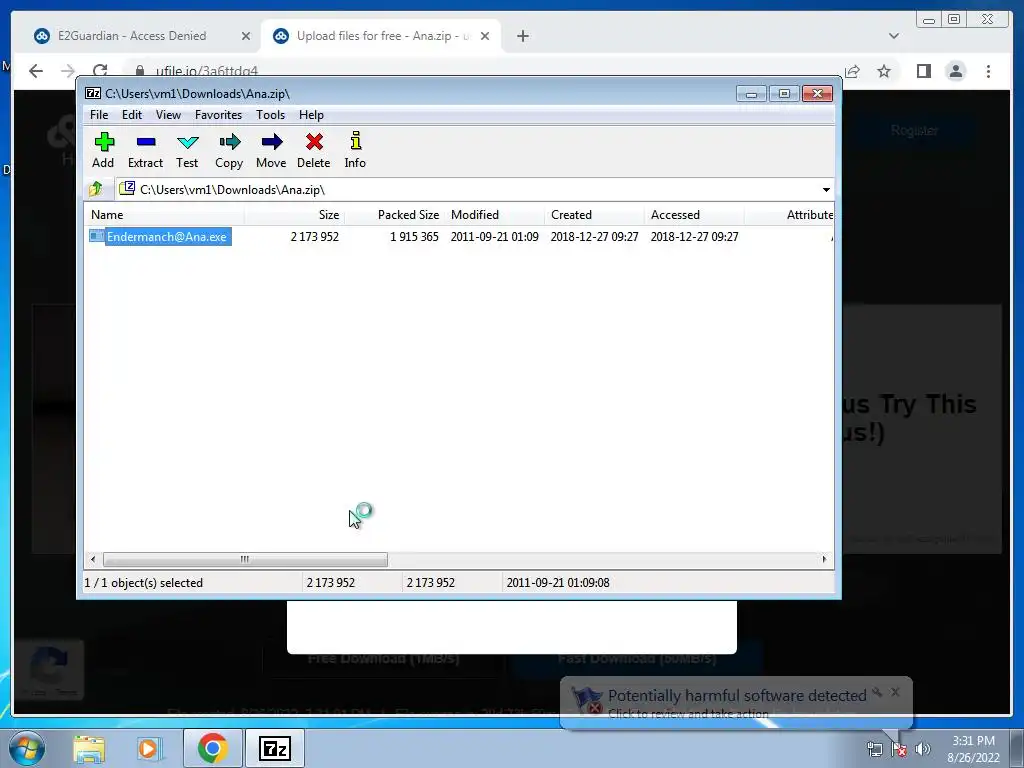The width and height of the screenshot is (1024, 768).
Task: Click the 1 915 365 packed size cell
Action: tap(414, 236)
